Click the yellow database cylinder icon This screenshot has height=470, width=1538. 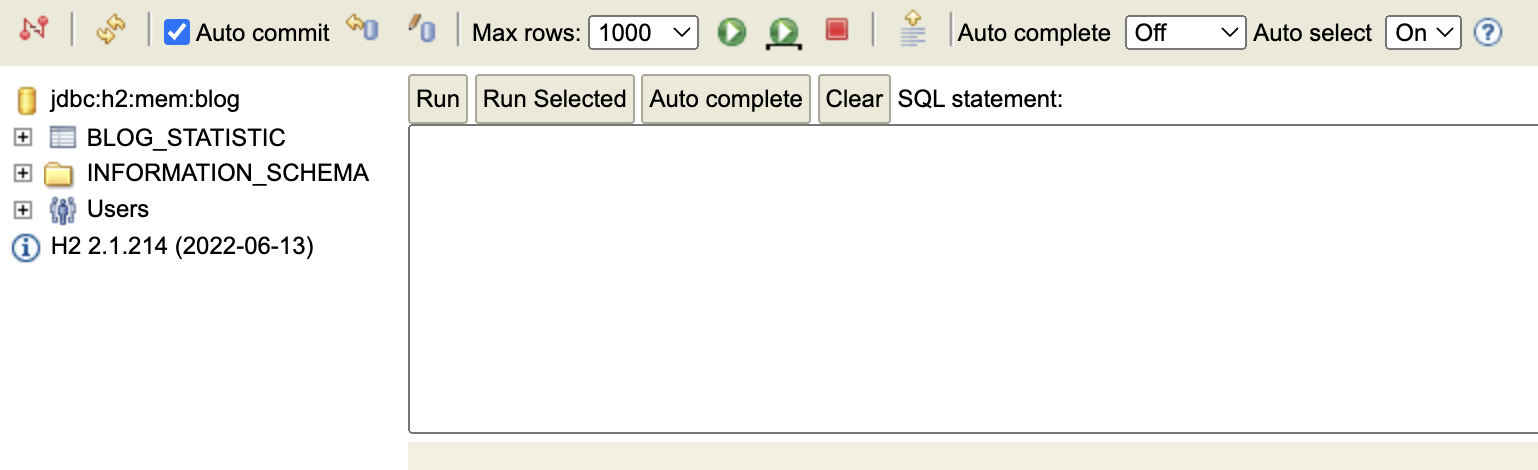tap(26, 101)
